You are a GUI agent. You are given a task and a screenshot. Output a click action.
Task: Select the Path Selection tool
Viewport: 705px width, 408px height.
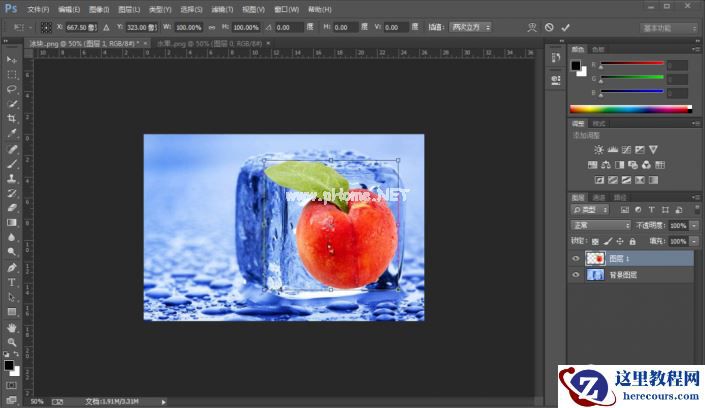click(12, 297)
